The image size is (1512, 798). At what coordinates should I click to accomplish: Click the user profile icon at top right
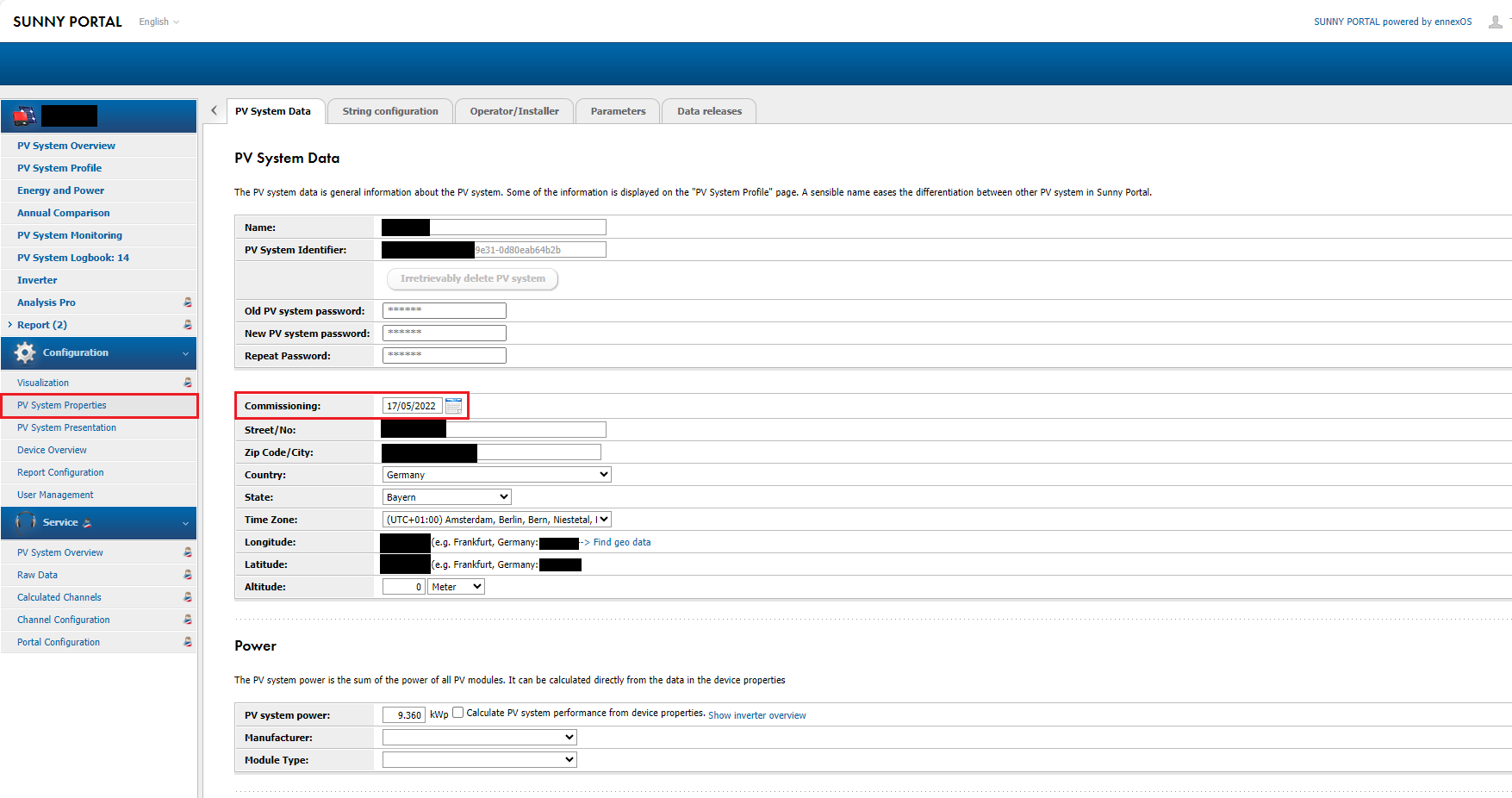point(1495,22)
